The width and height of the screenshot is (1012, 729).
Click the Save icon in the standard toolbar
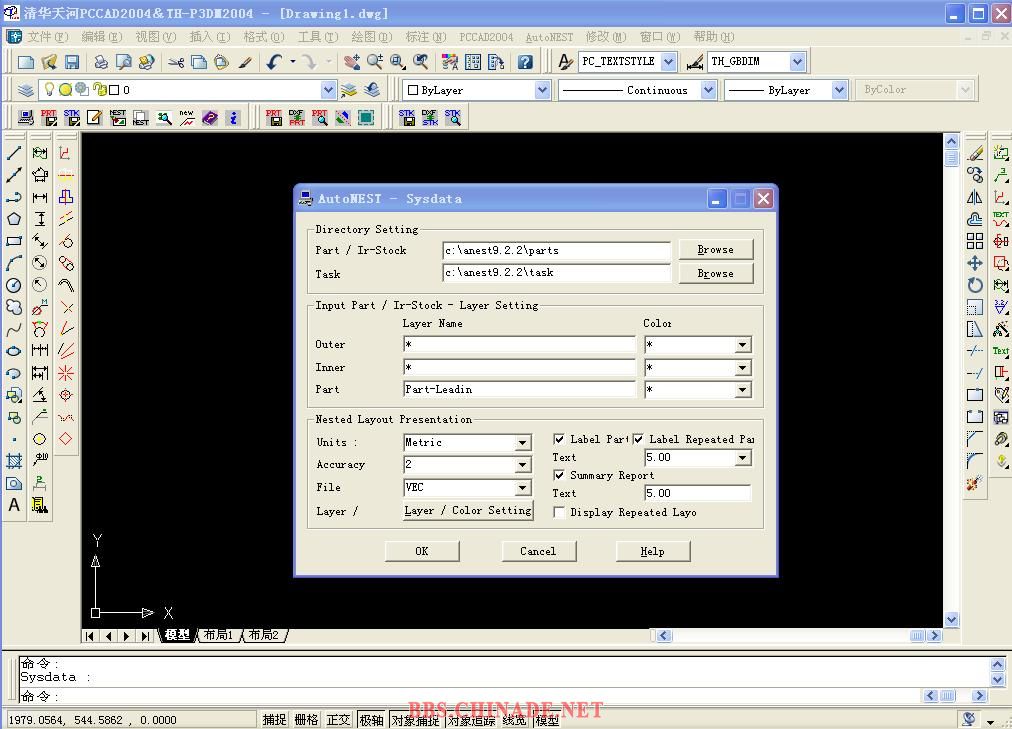click(72, 62)
